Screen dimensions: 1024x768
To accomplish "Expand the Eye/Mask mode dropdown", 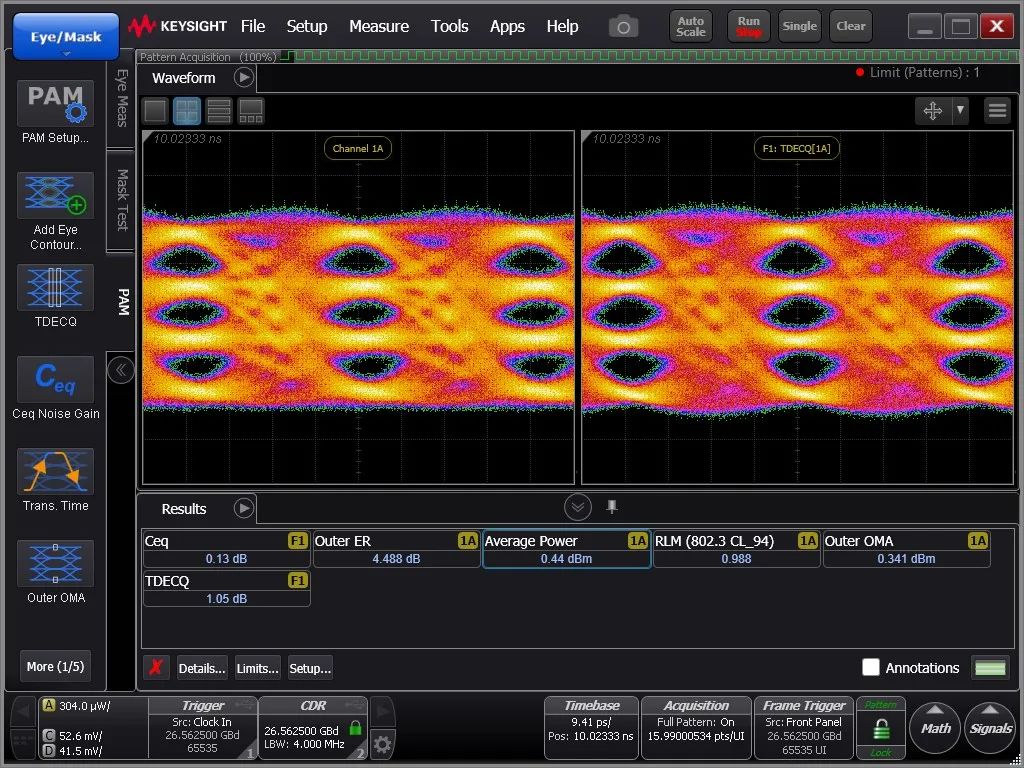I will [x=66, y=38].
